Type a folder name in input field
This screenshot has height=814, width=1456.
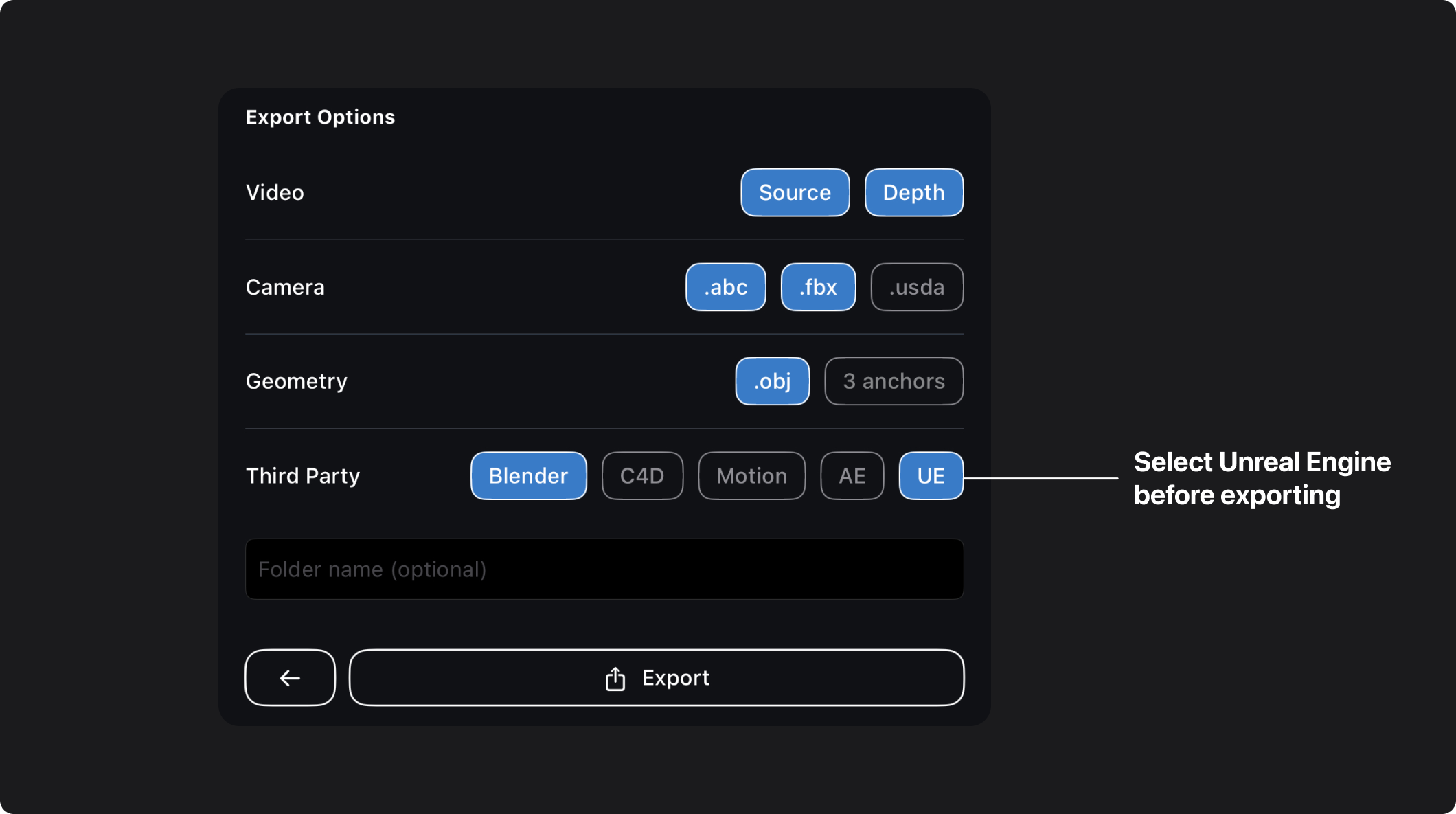(x=604, y=568)
